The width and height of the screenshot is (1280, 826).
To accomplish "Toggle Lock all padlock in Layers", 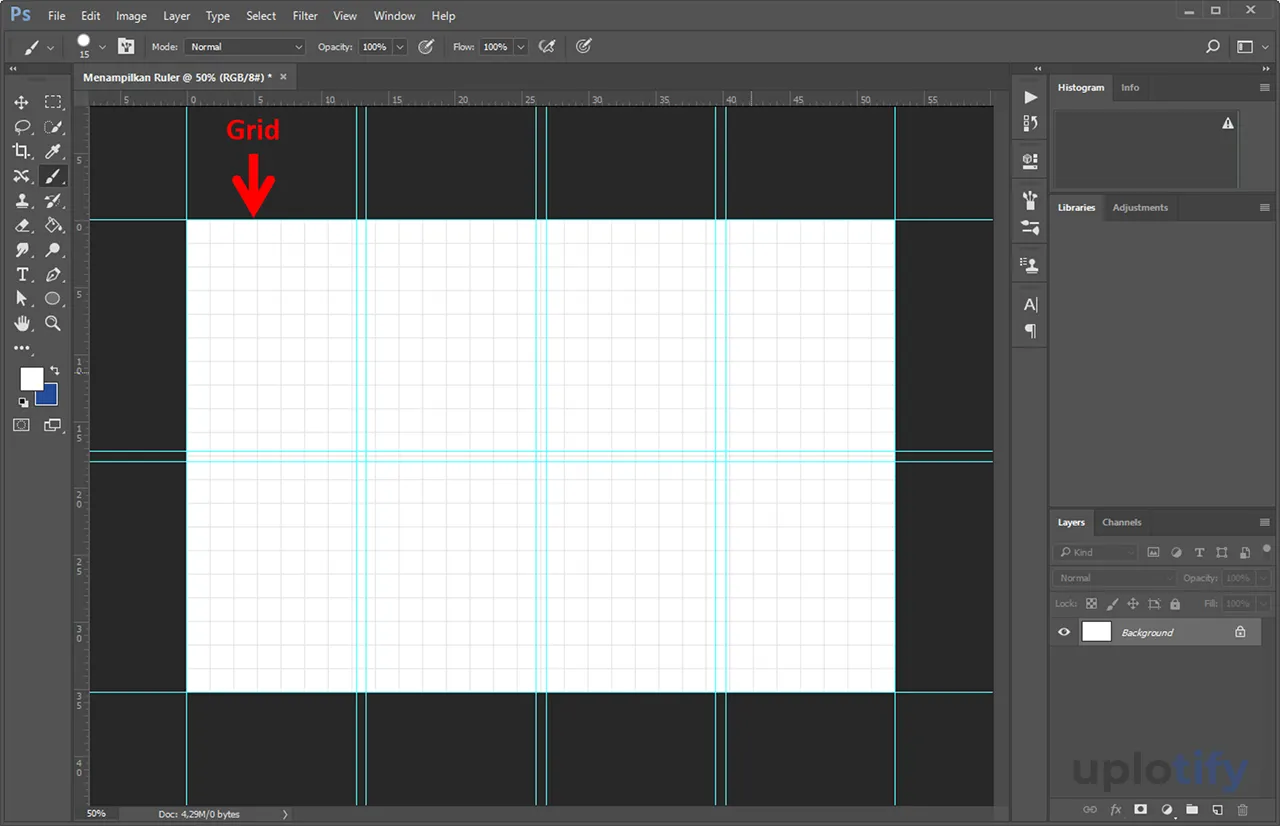I will (x=1175, y=604).
